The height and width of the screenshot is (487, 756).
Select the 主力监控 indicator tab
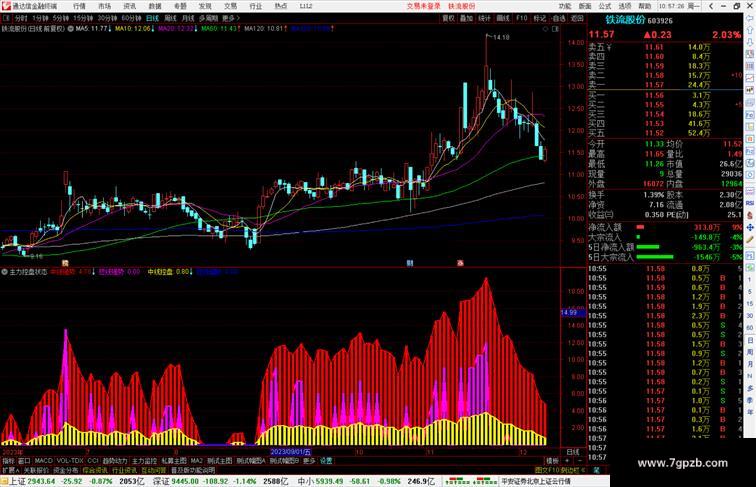click(144, 461)
